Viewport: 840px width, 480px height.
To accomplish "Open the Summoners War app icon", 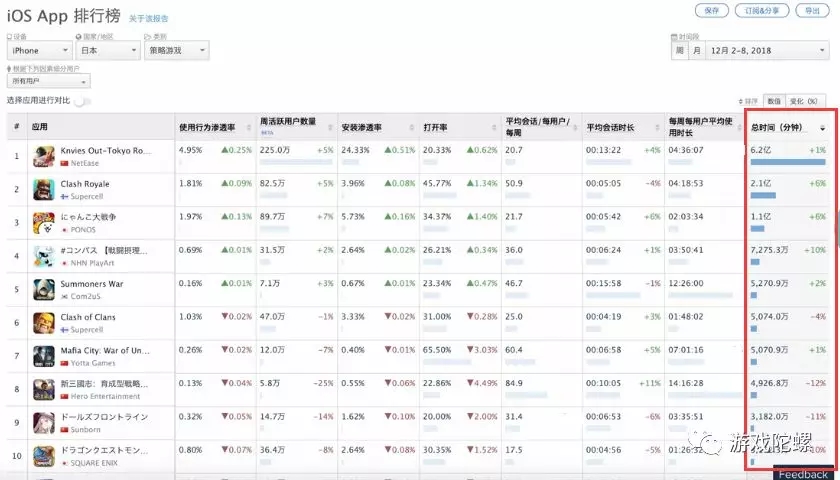I will tap(44, 290).
